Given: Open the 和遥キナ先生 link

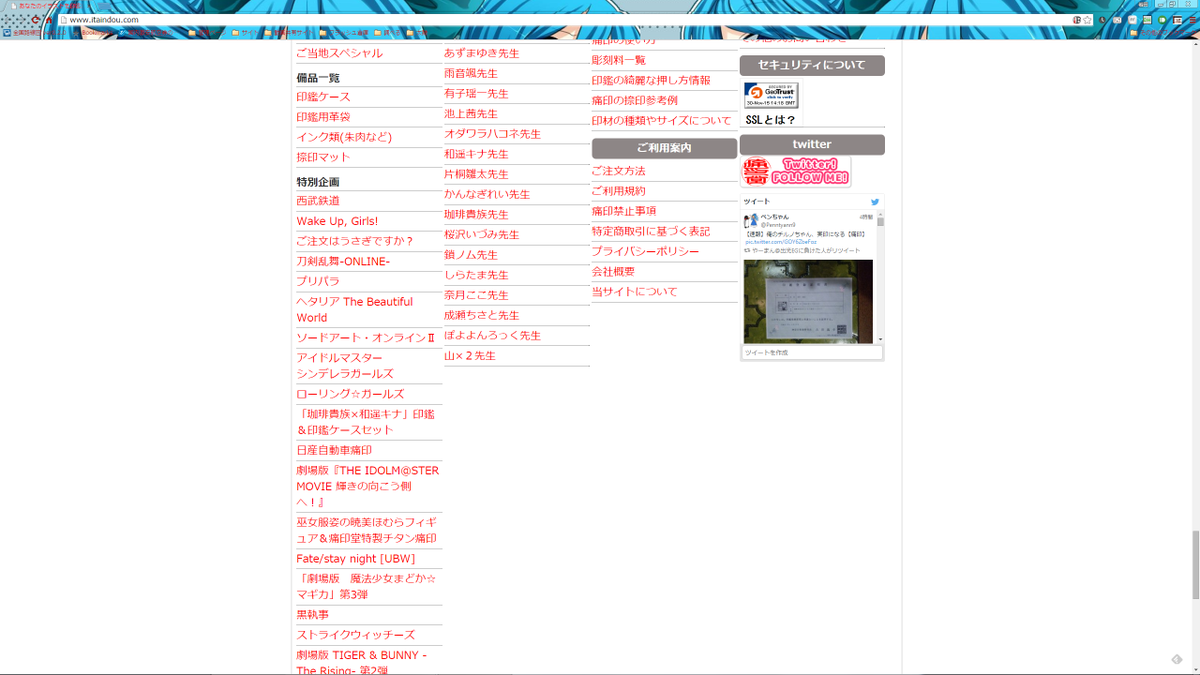Looking at the screenshot, I should [476, 154].
